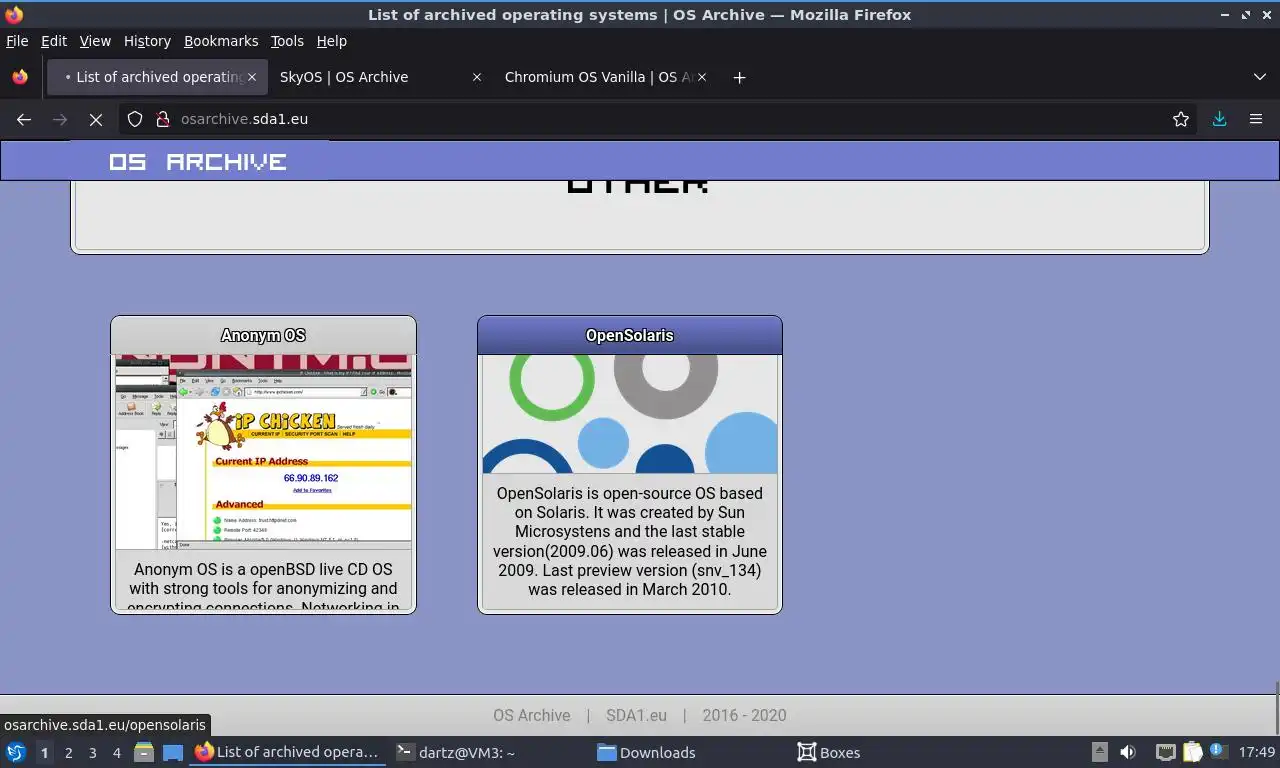Screen dimensions: 1280x768
Task: Click the Anonym OS description text
Action: point(263,587)
